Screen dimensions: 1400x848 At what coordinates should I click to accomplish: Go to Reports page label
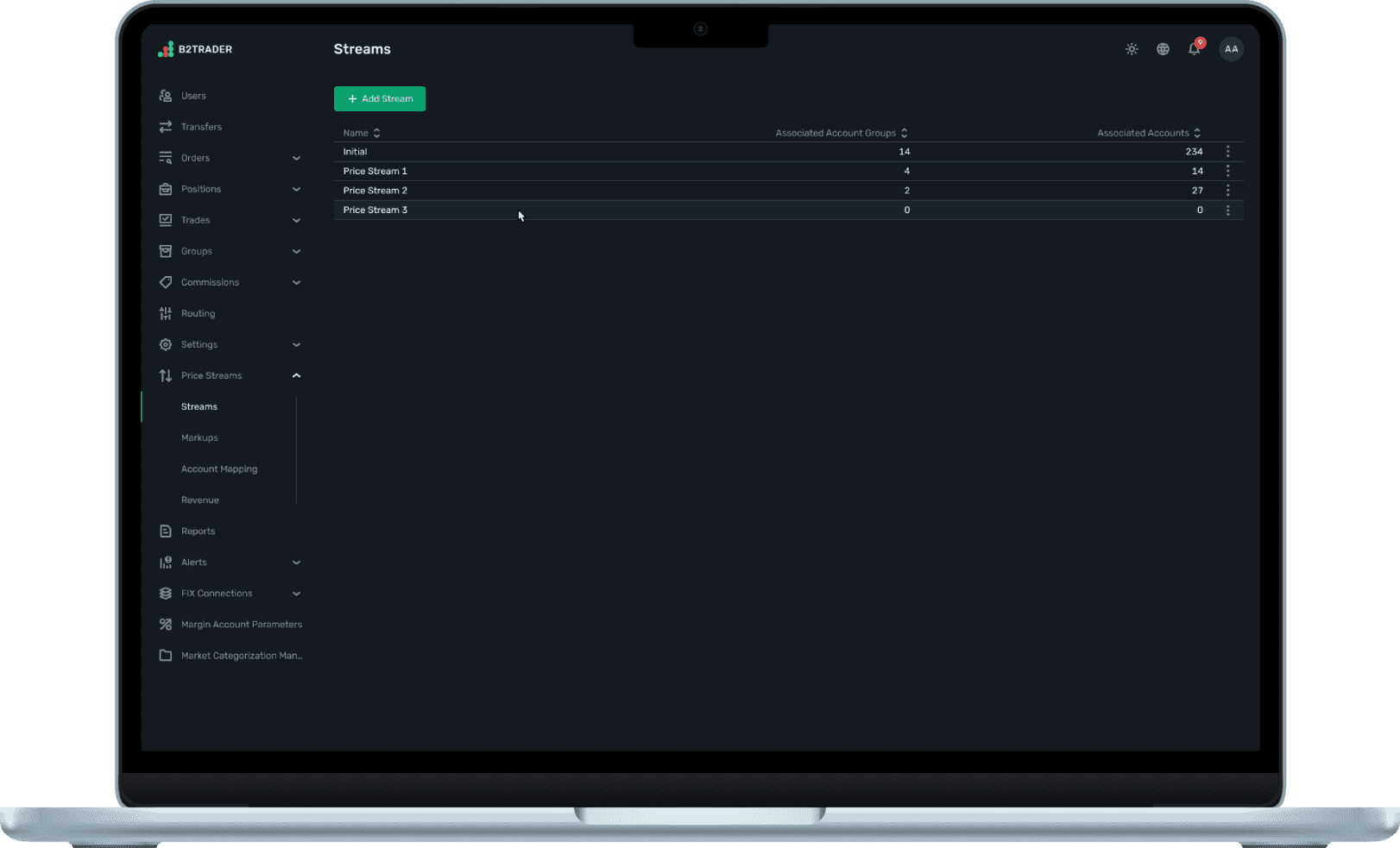(198, 531)
